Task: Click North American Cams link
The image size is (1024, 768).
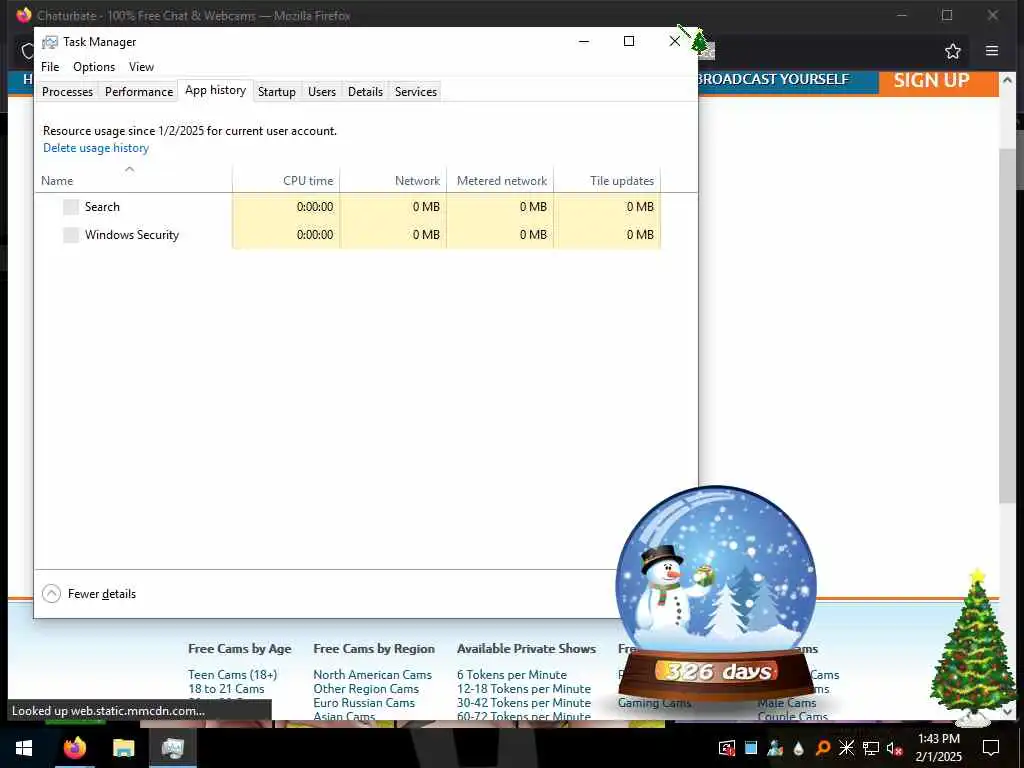Action: tap(372, 675)
